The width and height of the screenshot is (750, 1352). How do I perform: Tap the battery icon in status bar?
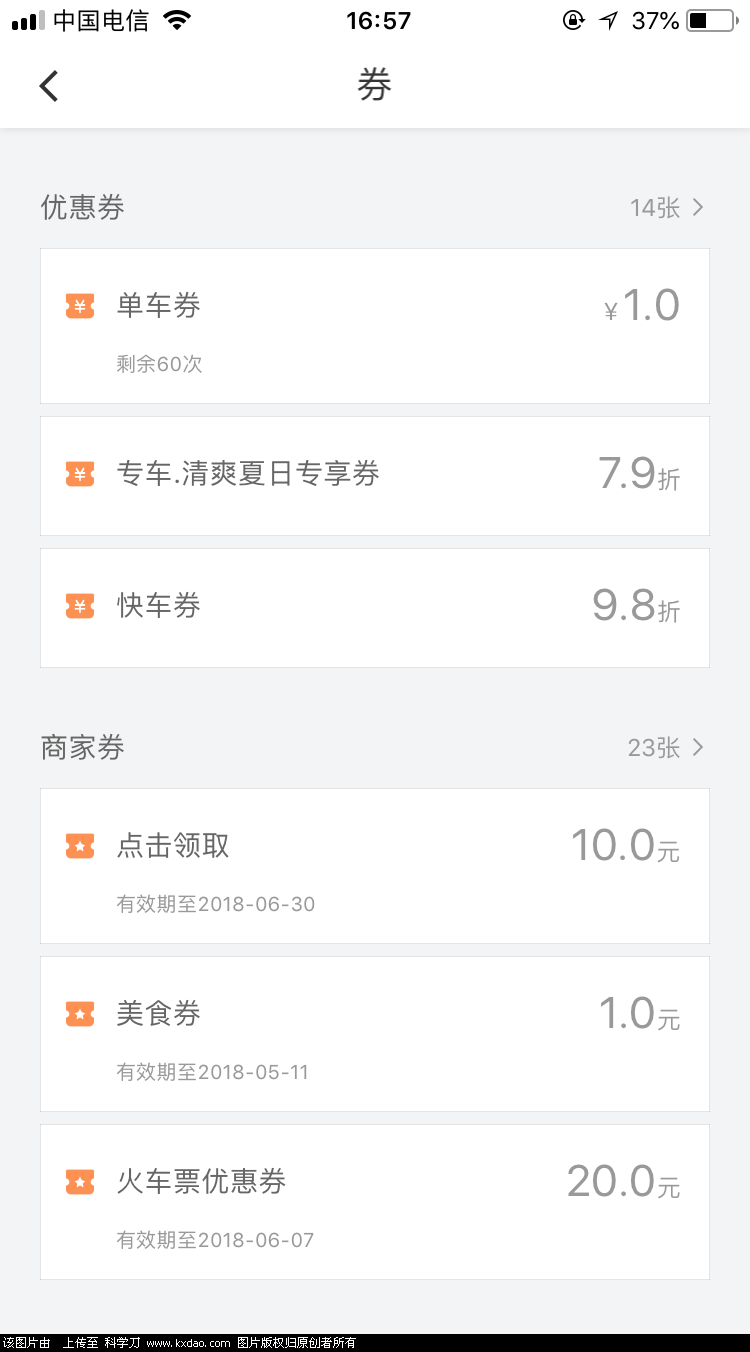pyautogui.click(x=711, y=20)
